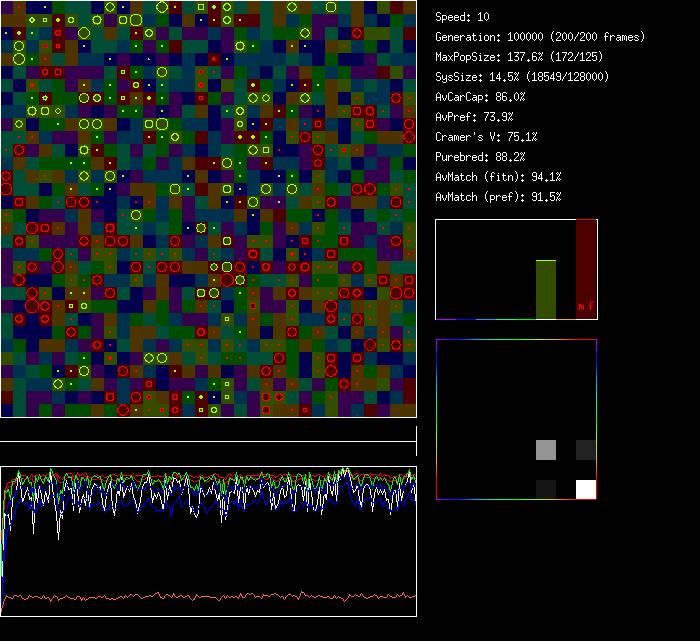Click dark gray square left of white square

[x=546, y=489]
